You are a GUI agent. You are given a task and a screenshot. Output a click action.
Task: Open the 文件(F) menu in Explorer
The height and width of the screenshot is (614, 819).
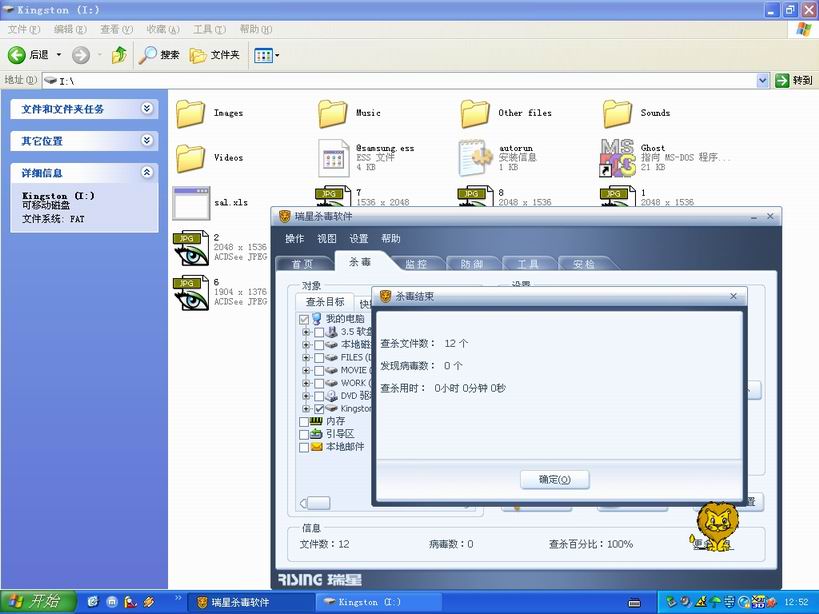[x=24, y=29]
